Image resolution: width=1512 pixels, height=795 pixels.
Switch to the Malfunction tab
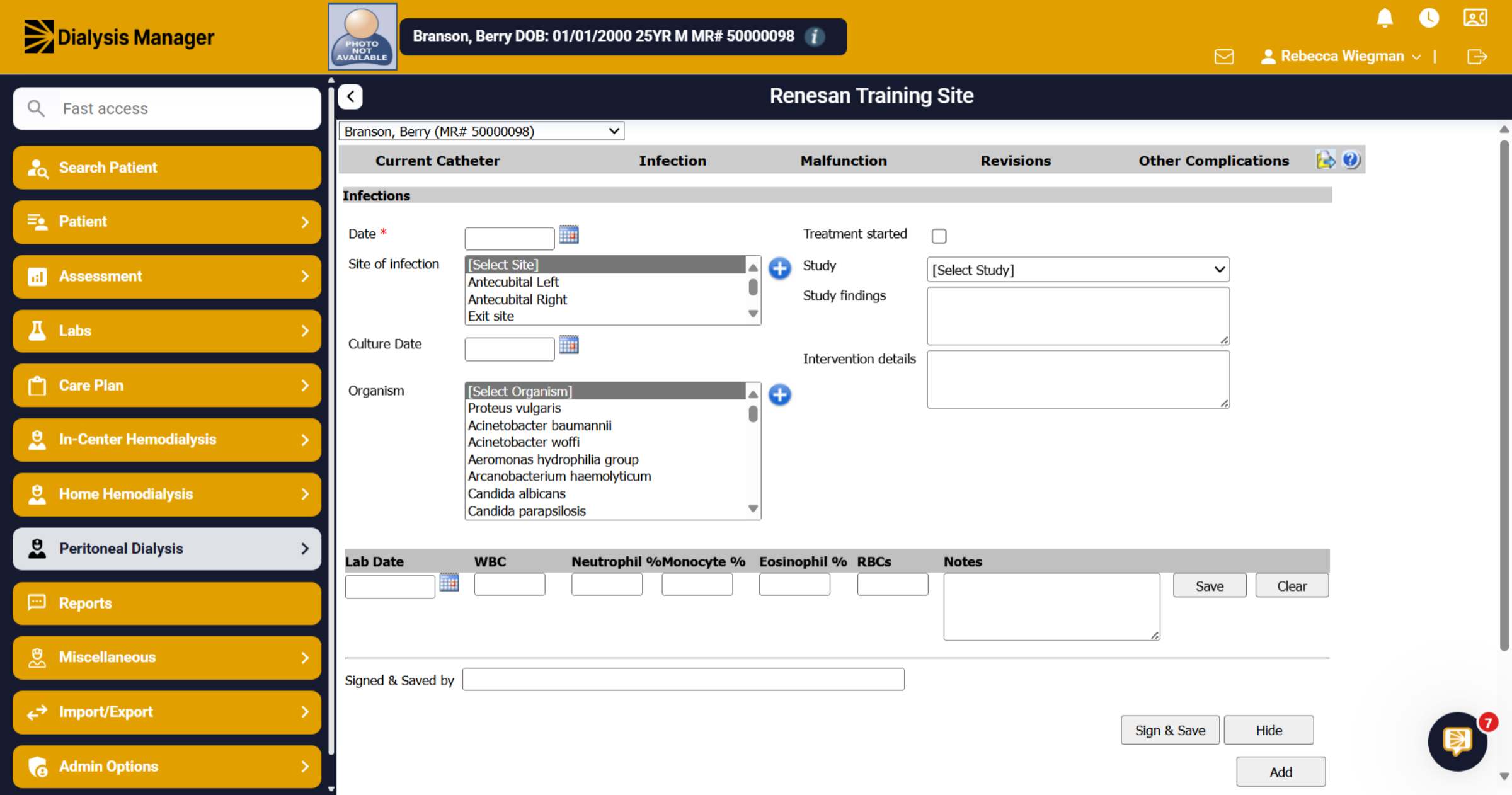[843, 161]
